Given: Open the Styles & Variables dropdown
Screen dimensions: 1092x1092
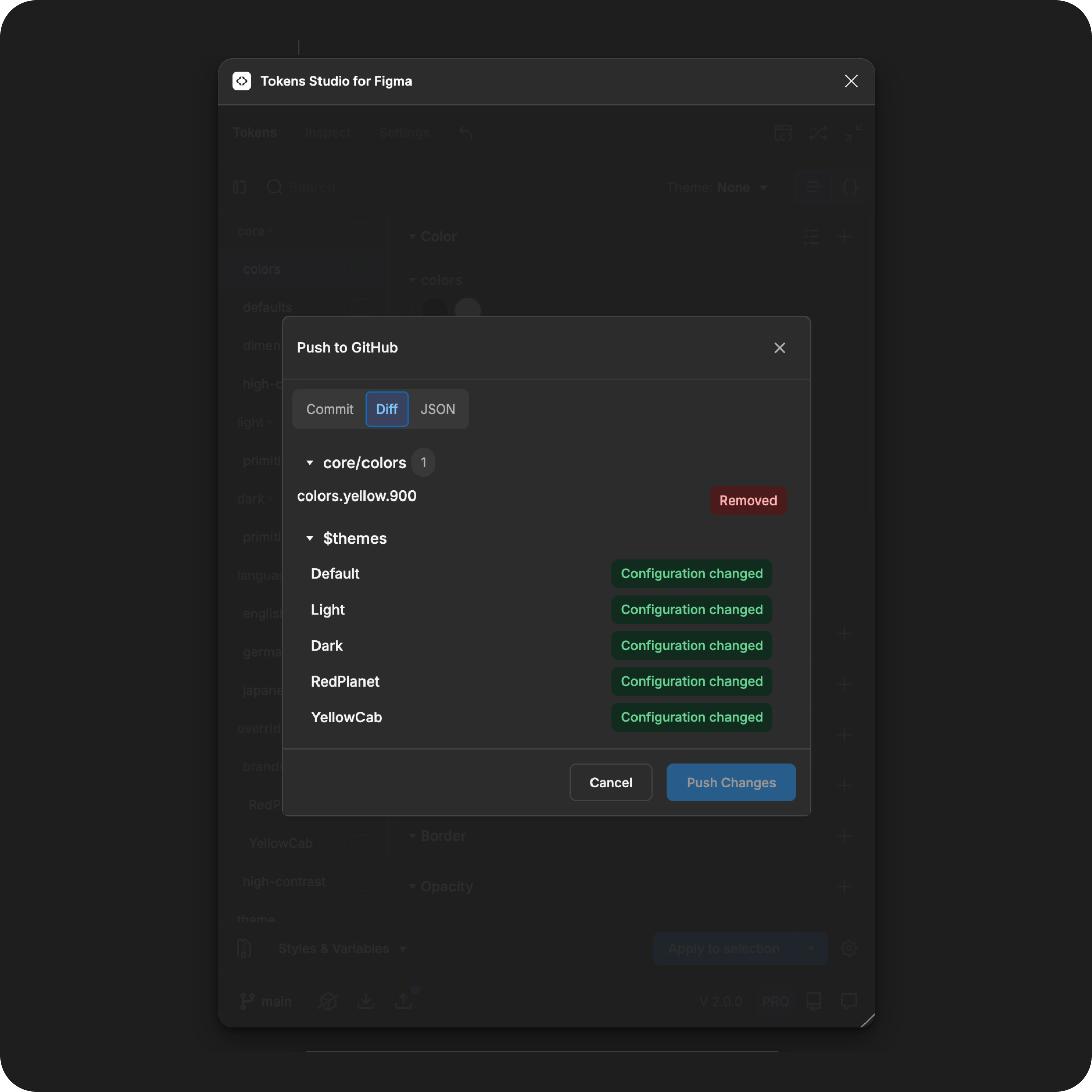Looking at the screenshot, I should coord(342,948).
